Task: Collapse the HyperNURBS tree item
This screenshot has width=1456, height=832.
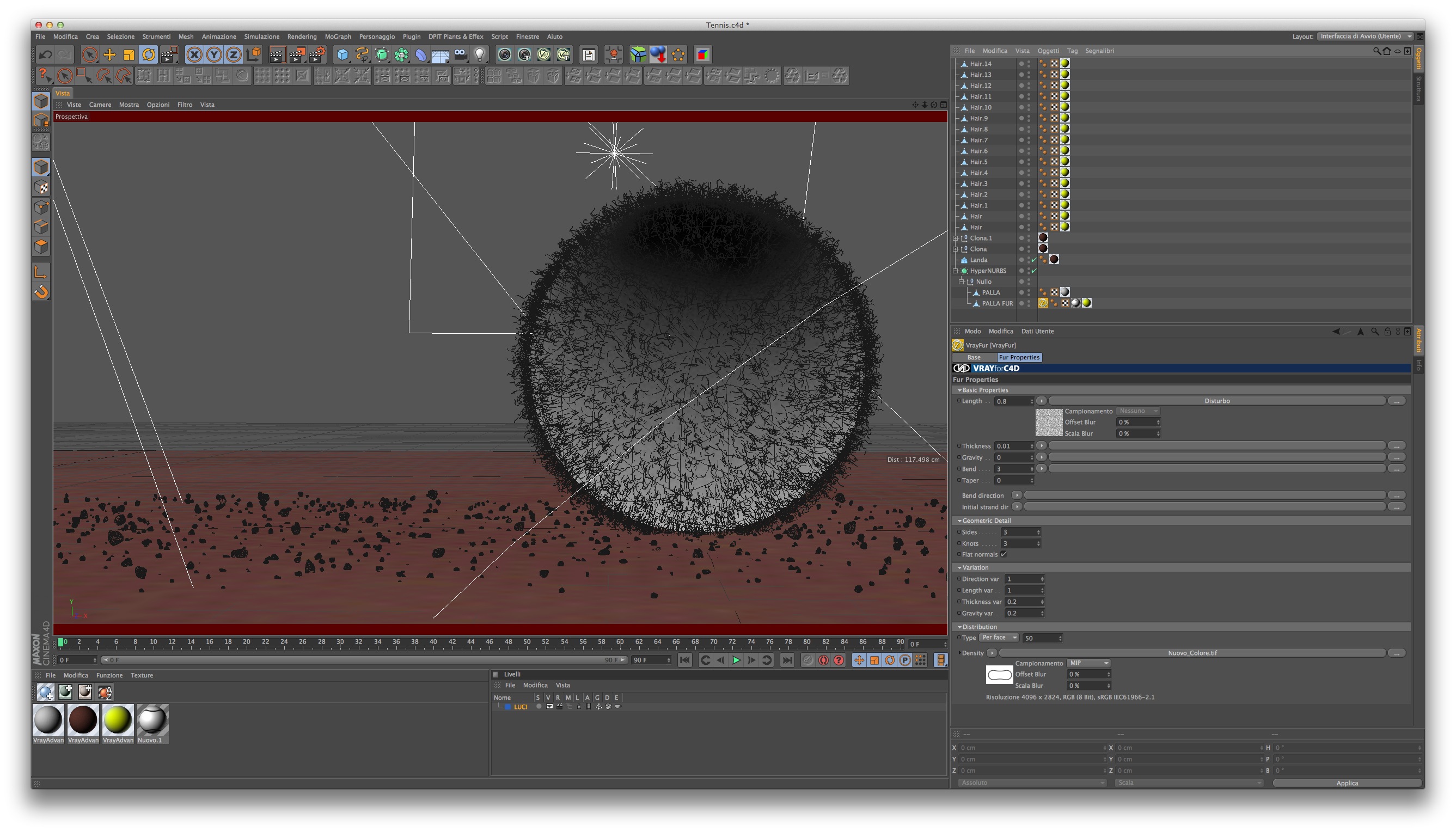Action: pyautogui.click(x=956, y=271)
